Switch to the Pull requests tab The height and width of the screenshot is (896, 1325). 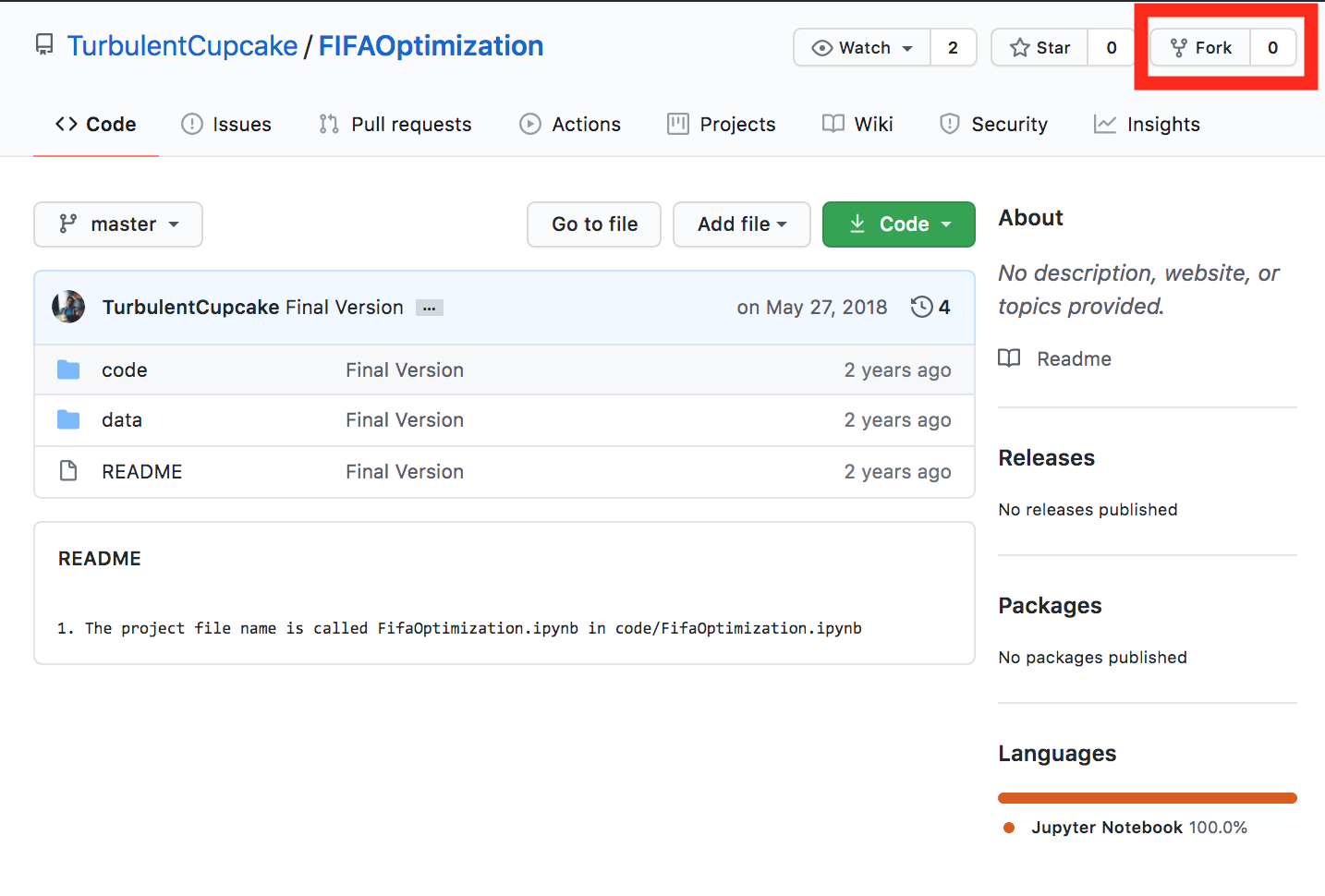(x=395, y=125)
